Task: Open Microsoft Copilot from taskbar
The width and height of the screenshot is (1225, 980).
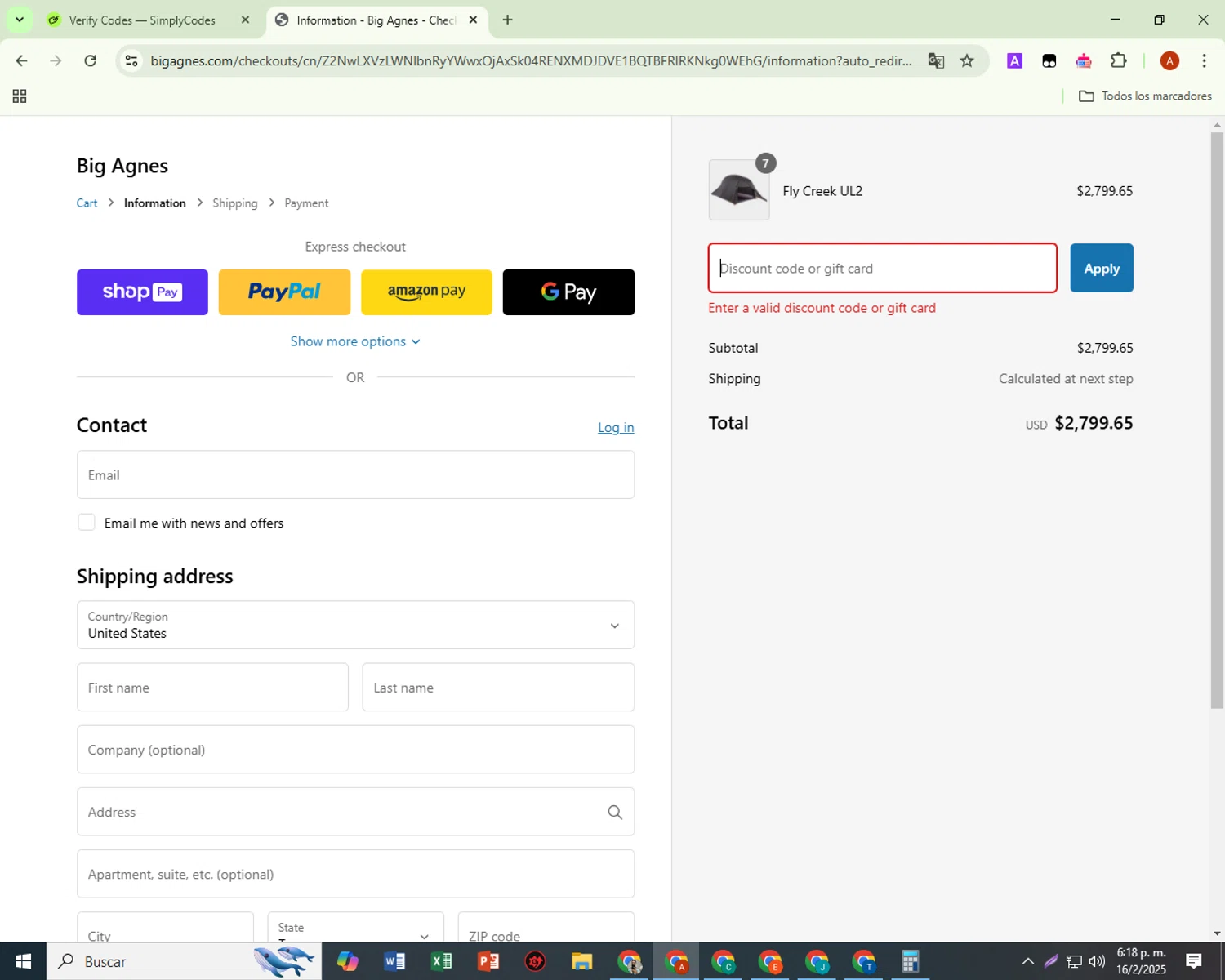Action: click(348, 961)
